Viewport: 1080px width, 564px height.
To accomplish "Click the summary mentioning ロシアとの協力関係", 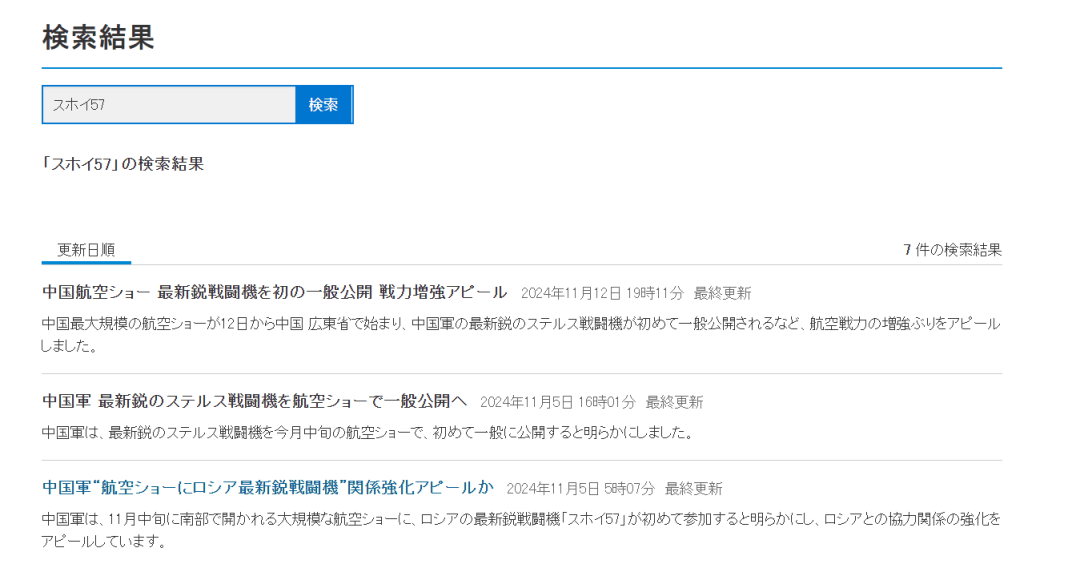I will tap(520, 520).
